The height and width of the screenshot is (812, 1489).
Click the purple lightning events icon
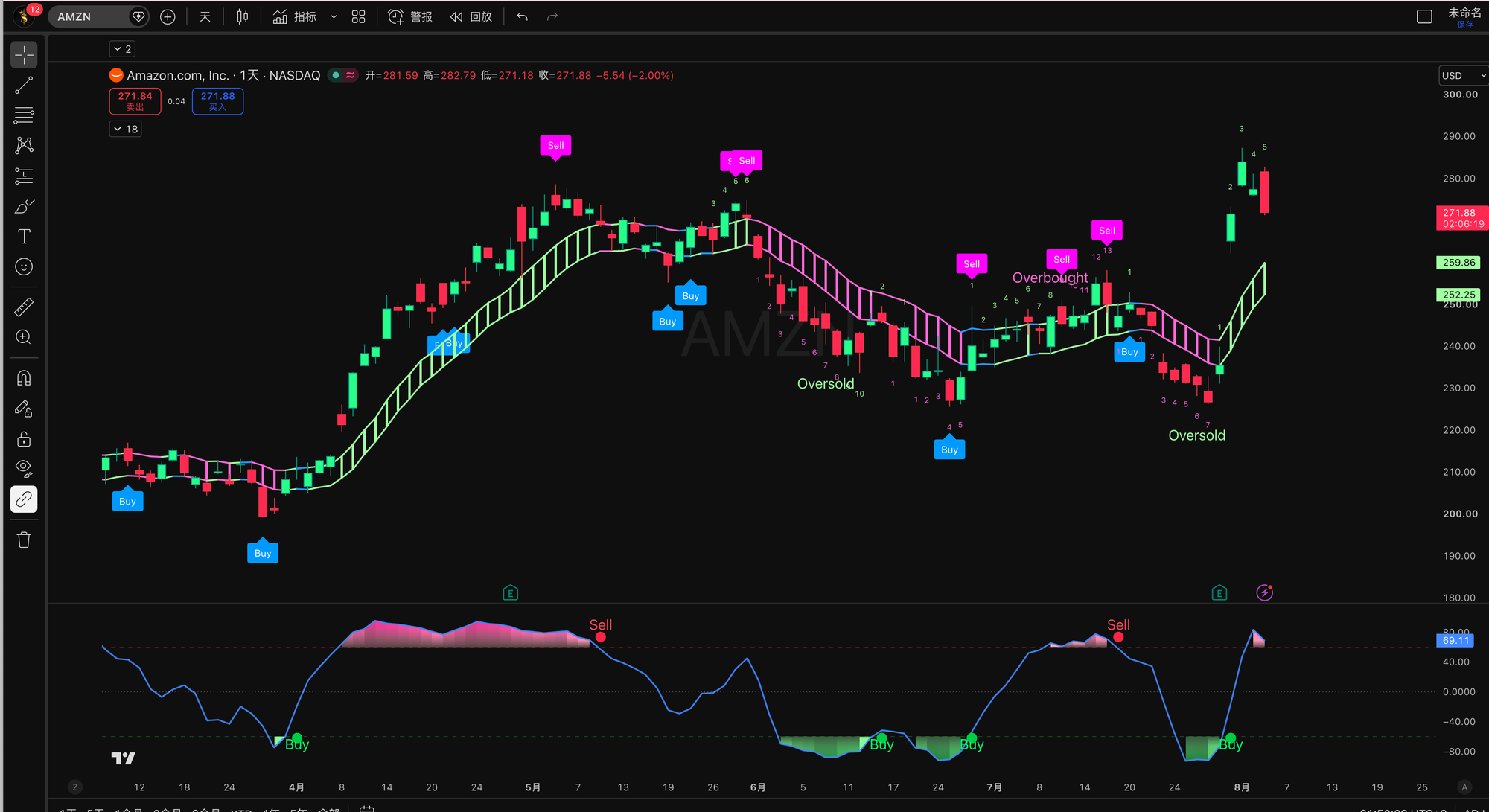[1265, 592]
